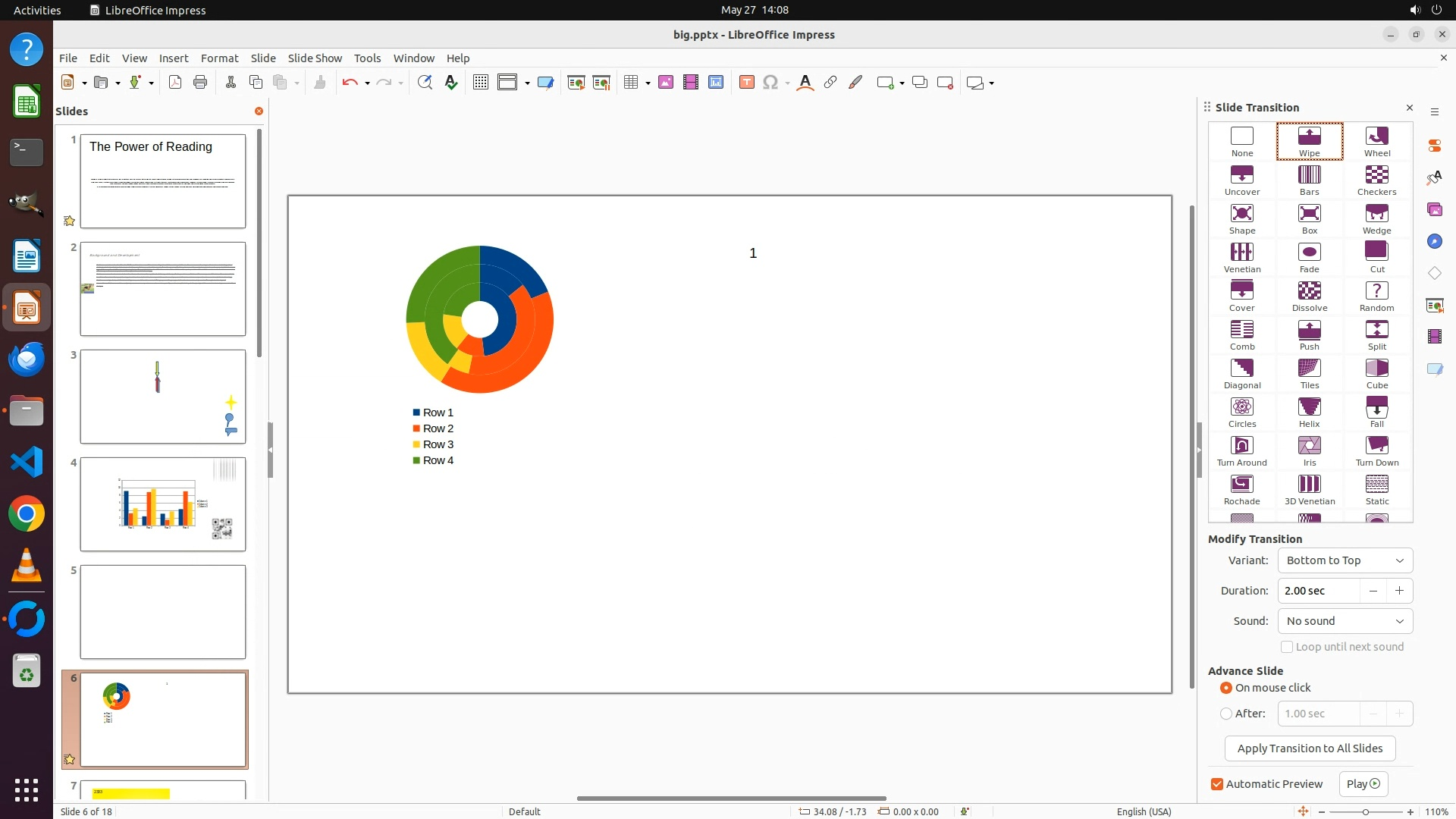The image size is (1456, 819).
Task: Toggle Display Grid toolbar icon
Action: tap(481, 83)
